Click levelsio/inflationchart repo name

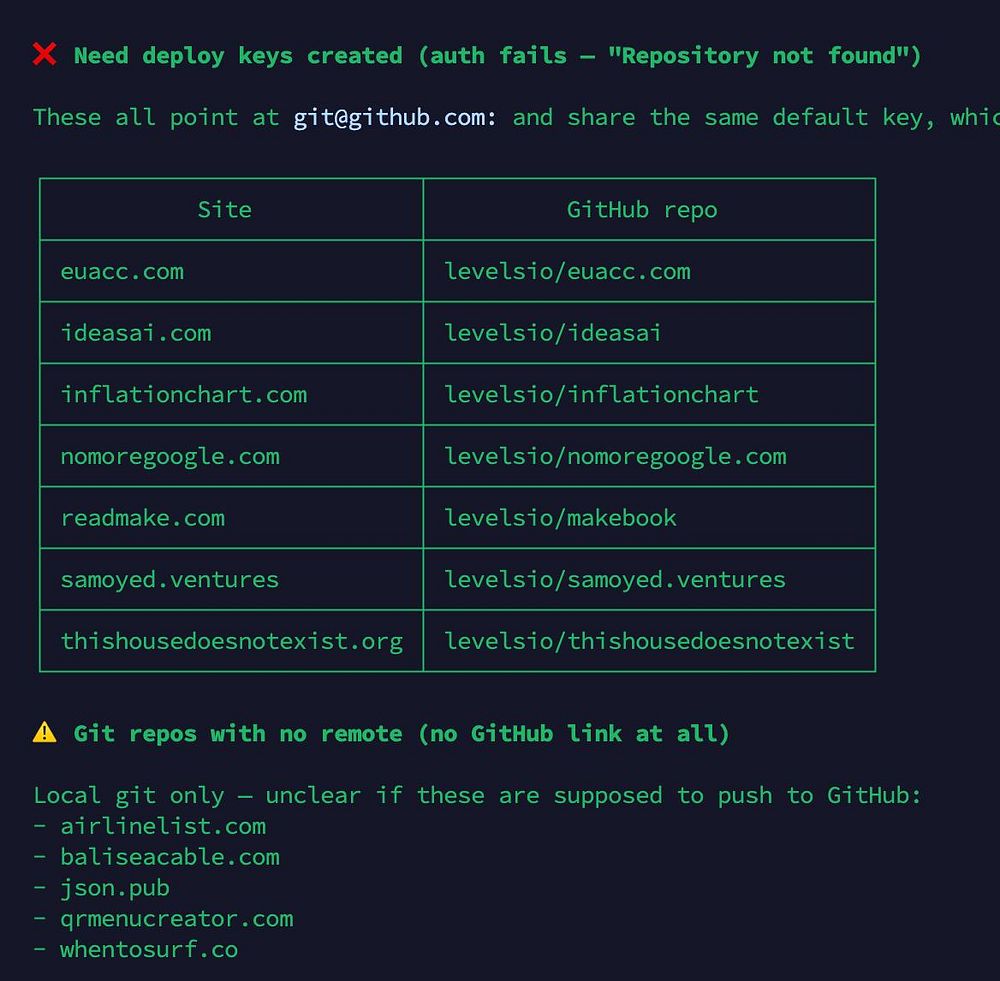(601, 394)
